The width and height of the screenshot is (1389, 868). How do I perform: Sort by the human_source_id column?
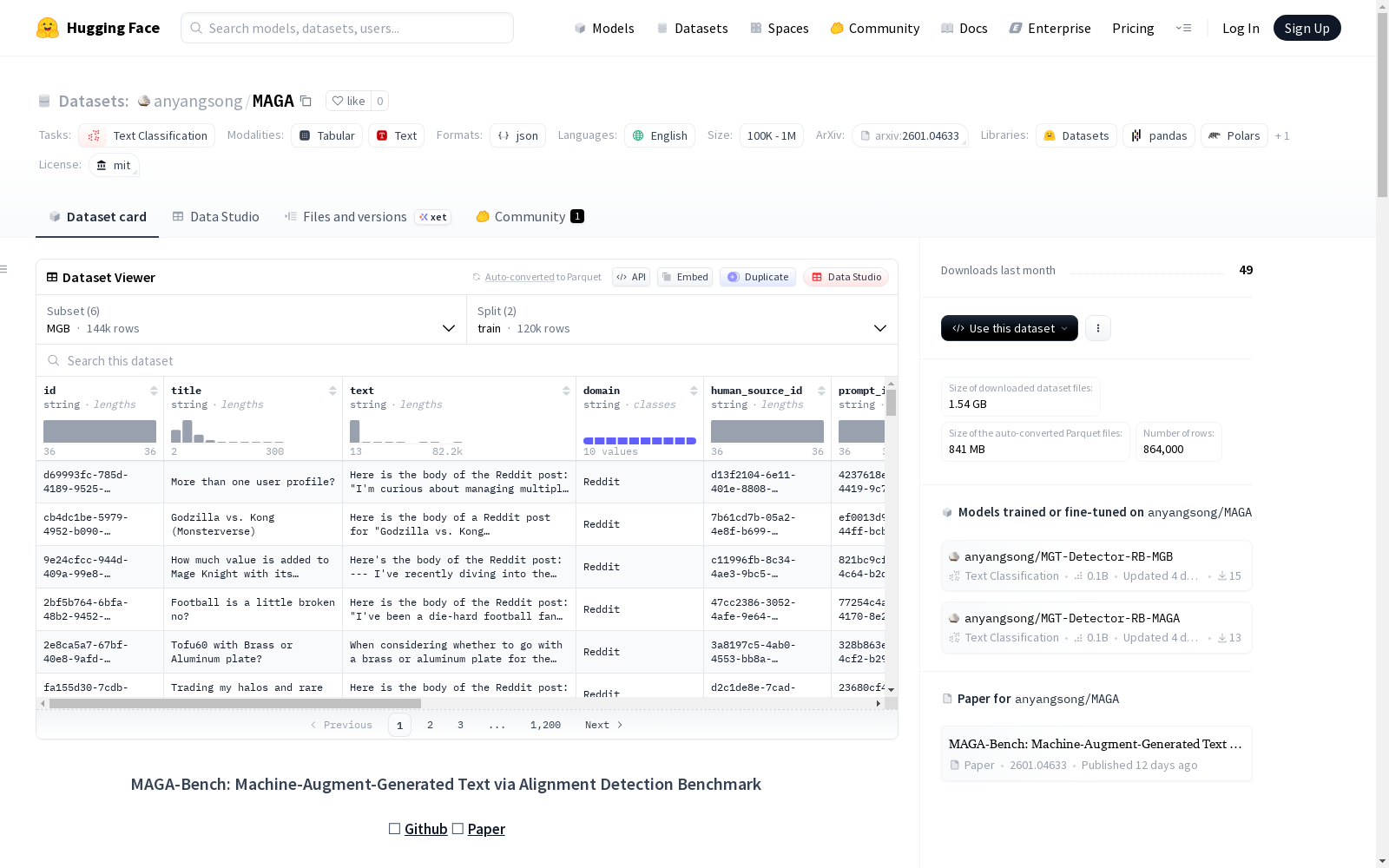(x=821, y=391)
